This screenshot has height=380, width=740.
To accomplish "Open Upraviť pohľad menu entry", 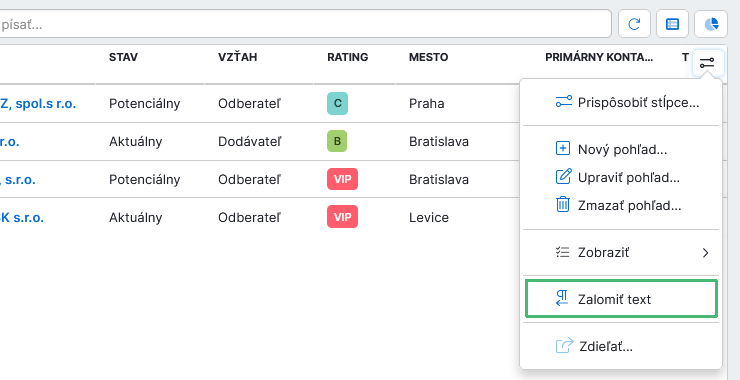I will (x=621, y=177).
